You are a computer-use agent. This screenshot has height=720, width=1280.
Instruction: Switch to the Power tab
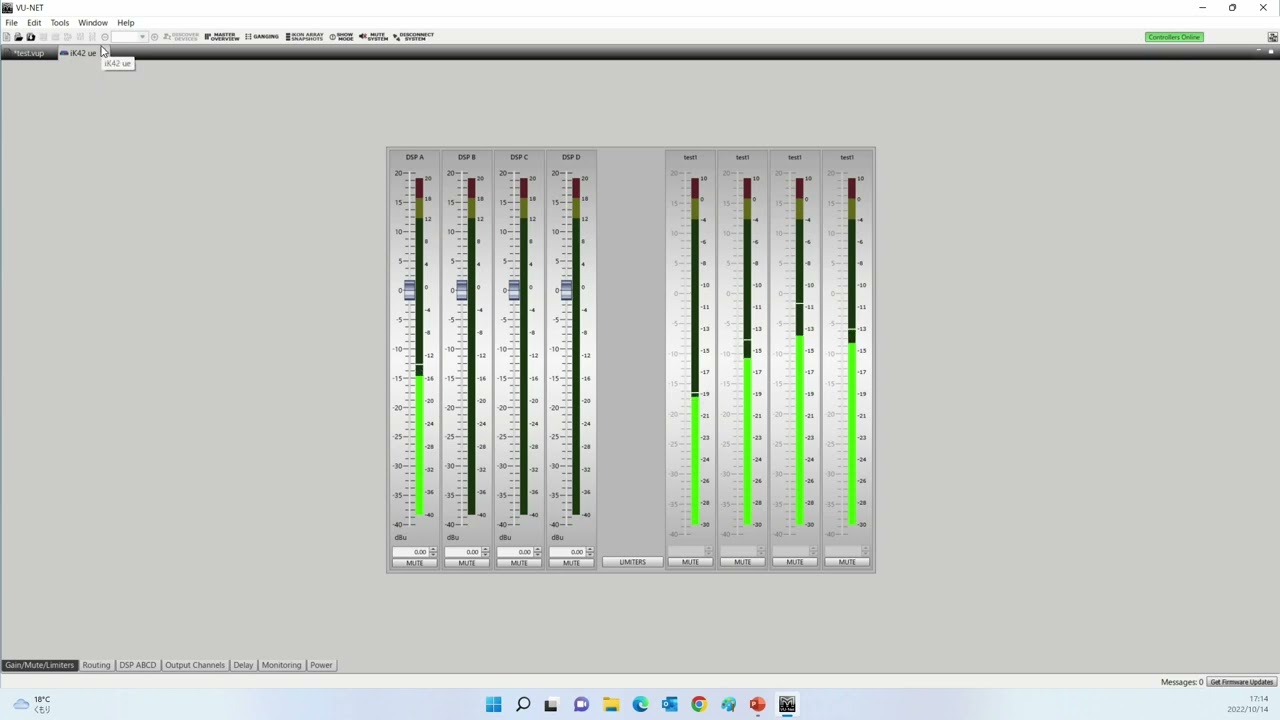[321, 665]
